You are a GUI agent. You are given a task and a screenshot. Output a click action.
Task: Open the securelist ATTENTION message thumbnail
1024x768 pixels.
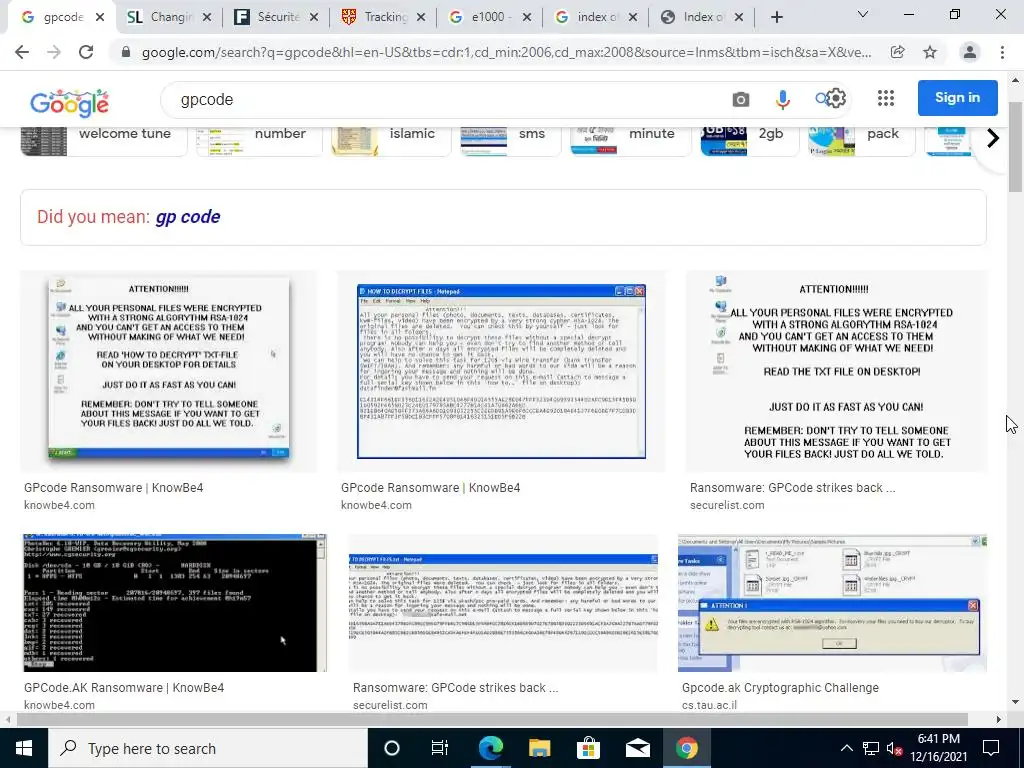(x=837, y=370)
